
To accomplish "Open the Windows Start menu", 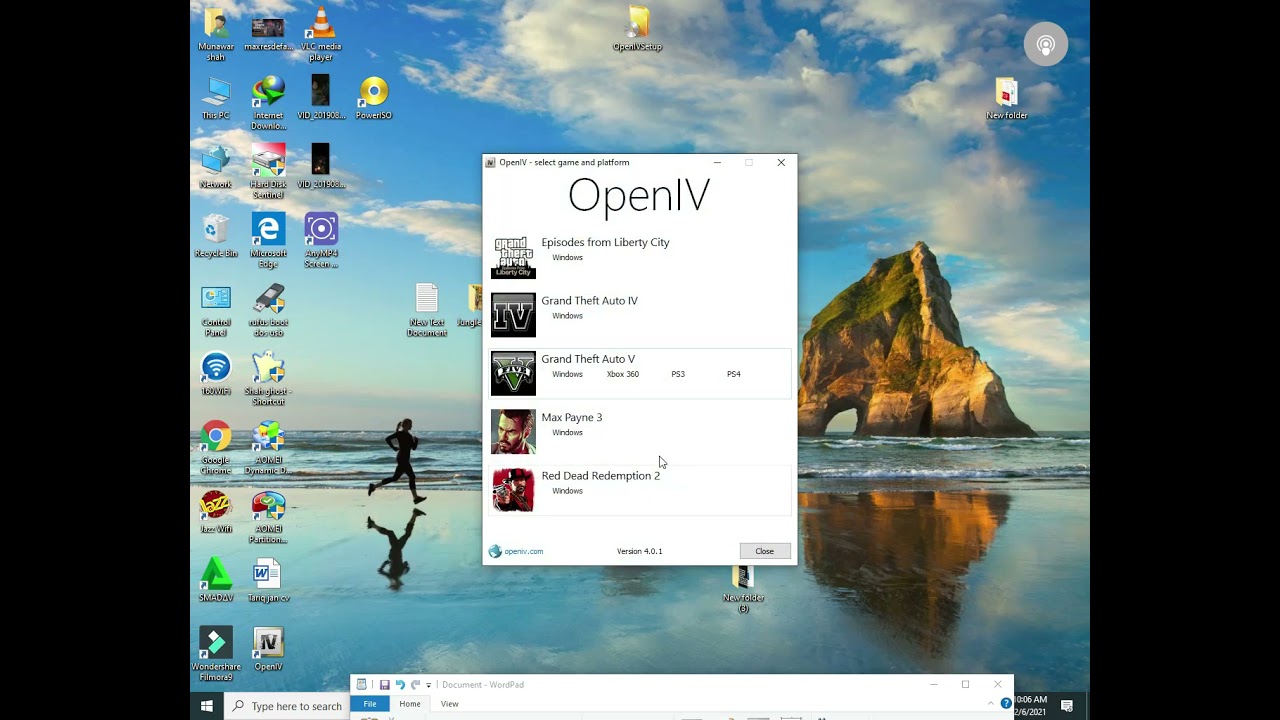I will (x=207, y=706).
